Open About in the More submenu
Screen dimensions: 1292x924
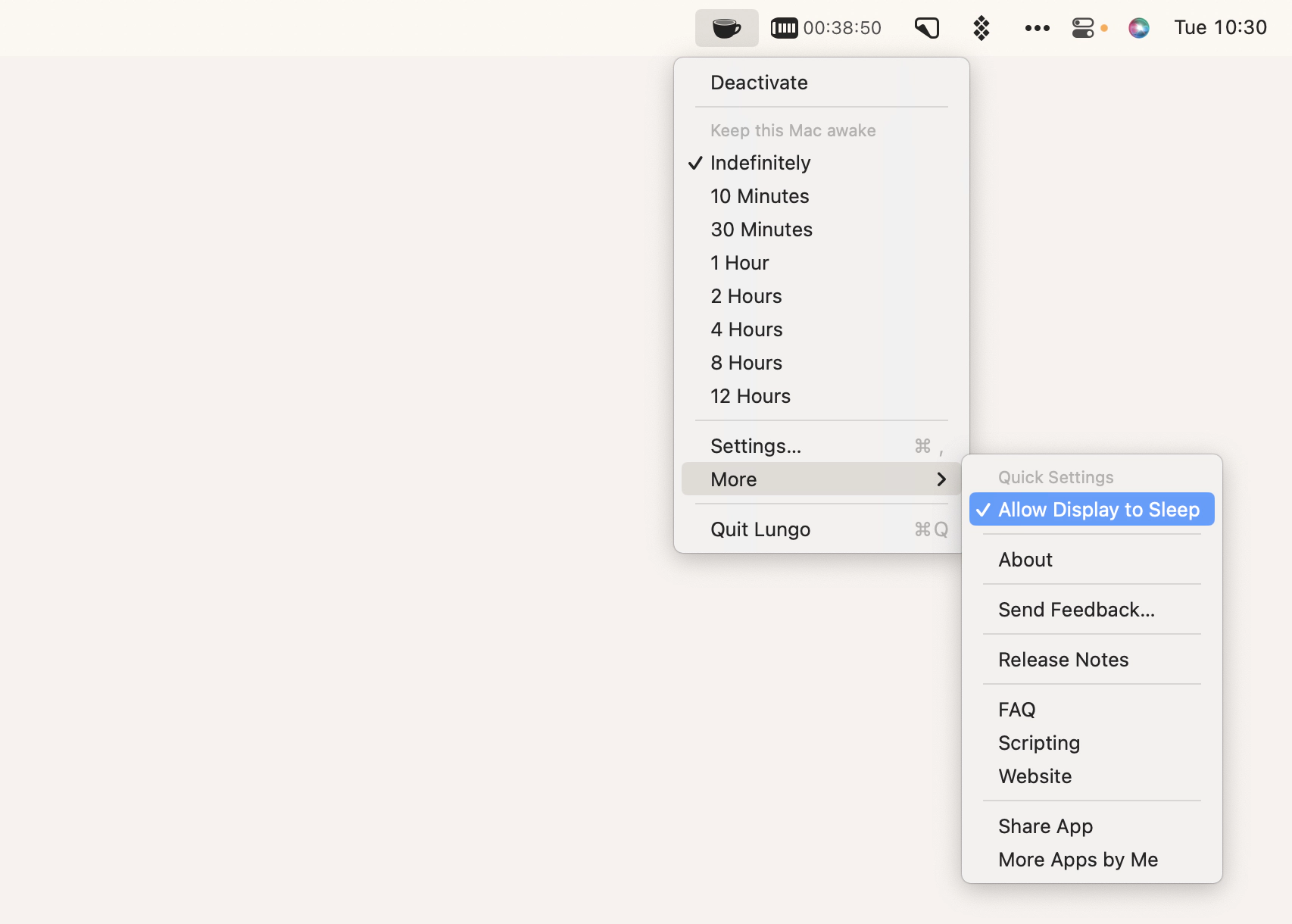1091,560
